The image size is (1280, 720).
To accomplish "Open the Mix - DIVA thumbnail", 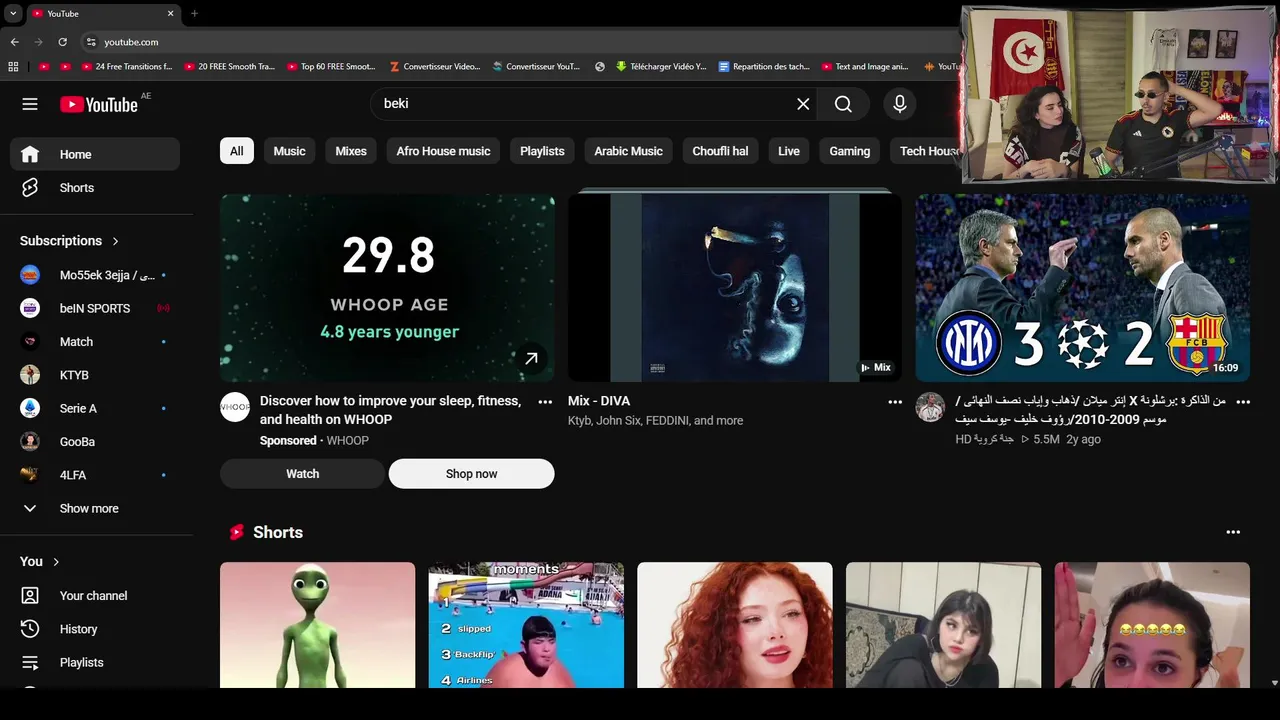I will pos(735,288).
